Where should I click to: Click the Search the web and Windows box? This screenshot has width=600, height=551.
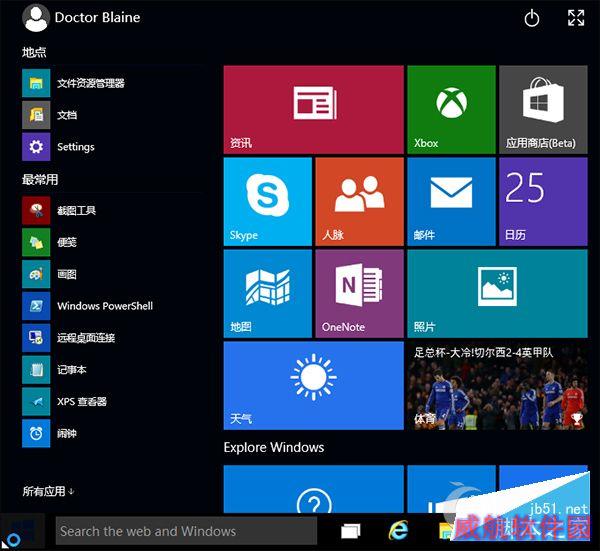pos(186,531)
